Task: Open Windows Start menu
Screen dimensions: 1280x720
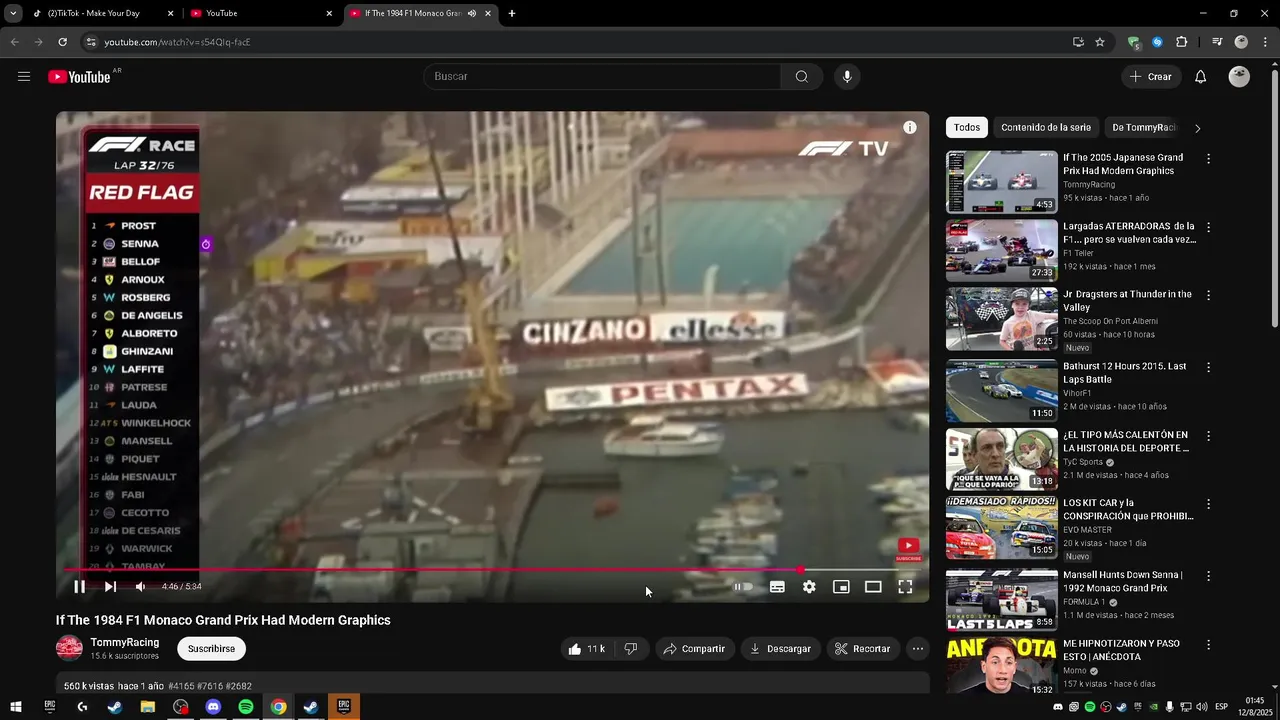Action: click(x=16, y=707)
